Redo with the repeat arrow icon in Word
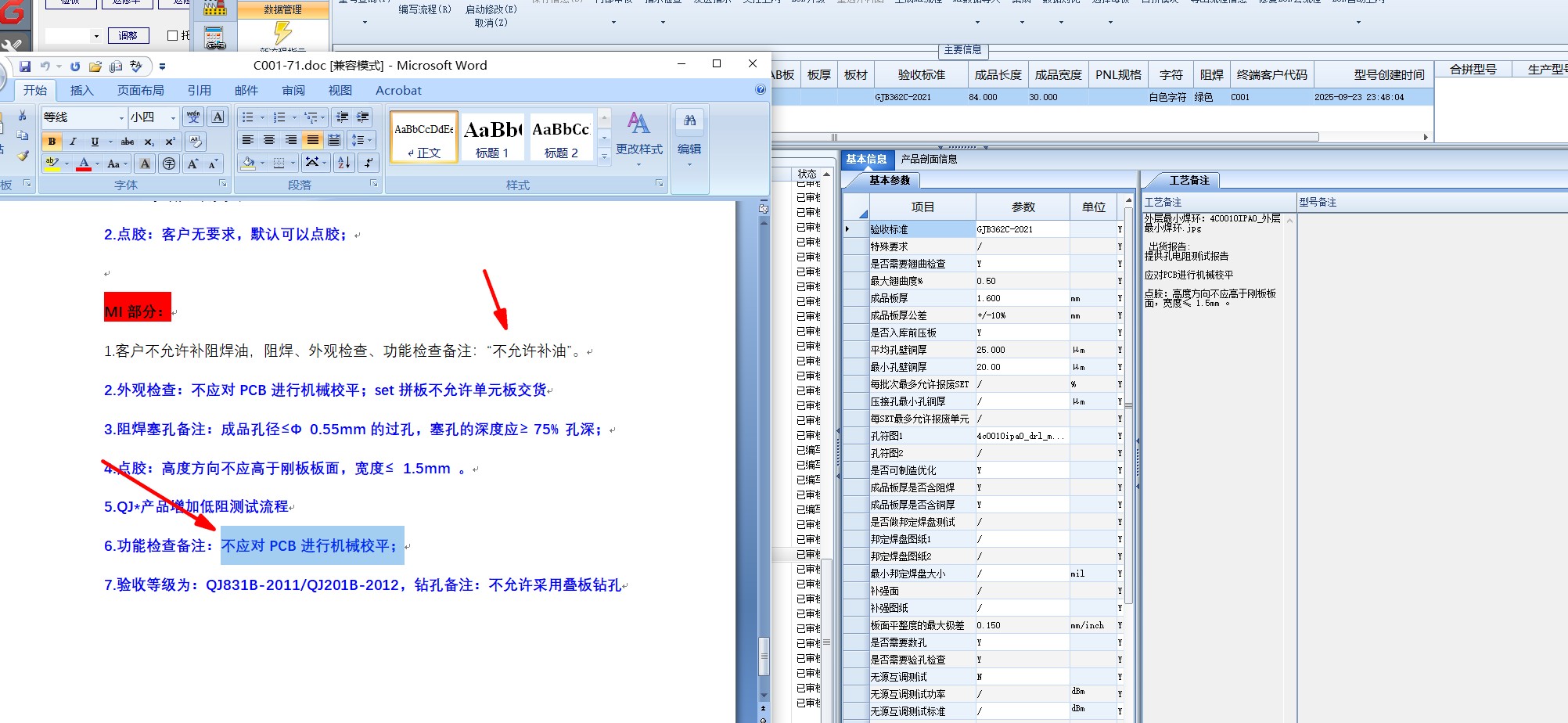Viewport: 1568px width, 723px height. [75, 67]
